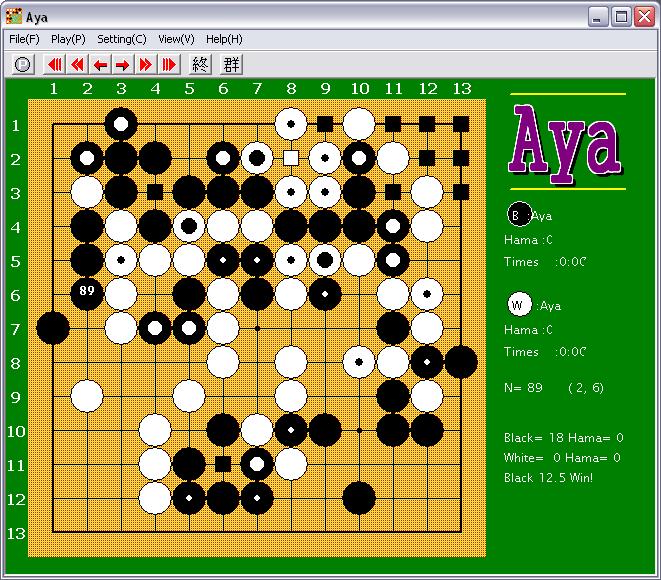Jump to last move with triple-bar right arrow
The image size is (661, 580).
click(x=168, y=64)
